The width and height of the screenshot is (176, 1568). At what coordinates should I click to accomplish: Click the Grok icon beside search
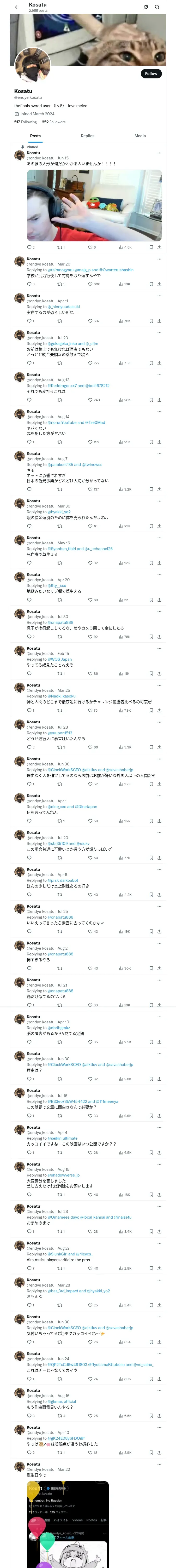[x=146, y=7]
